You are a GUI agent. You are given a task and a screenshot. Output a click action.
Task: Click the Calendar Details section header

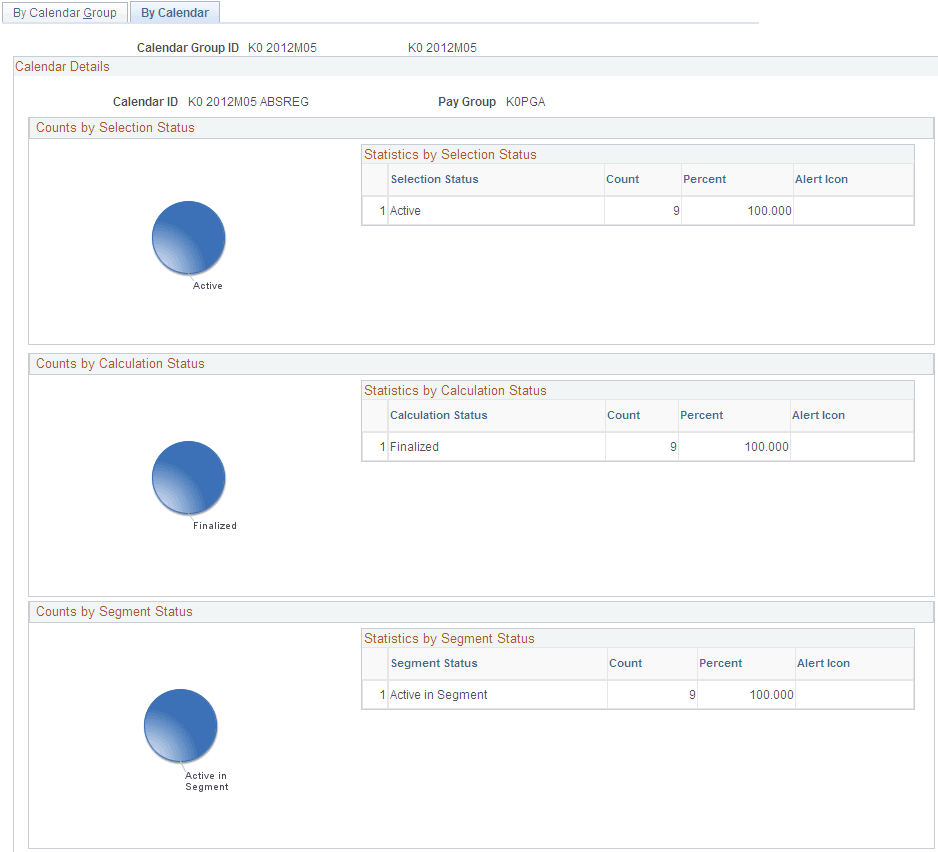[x=61, y=66]
